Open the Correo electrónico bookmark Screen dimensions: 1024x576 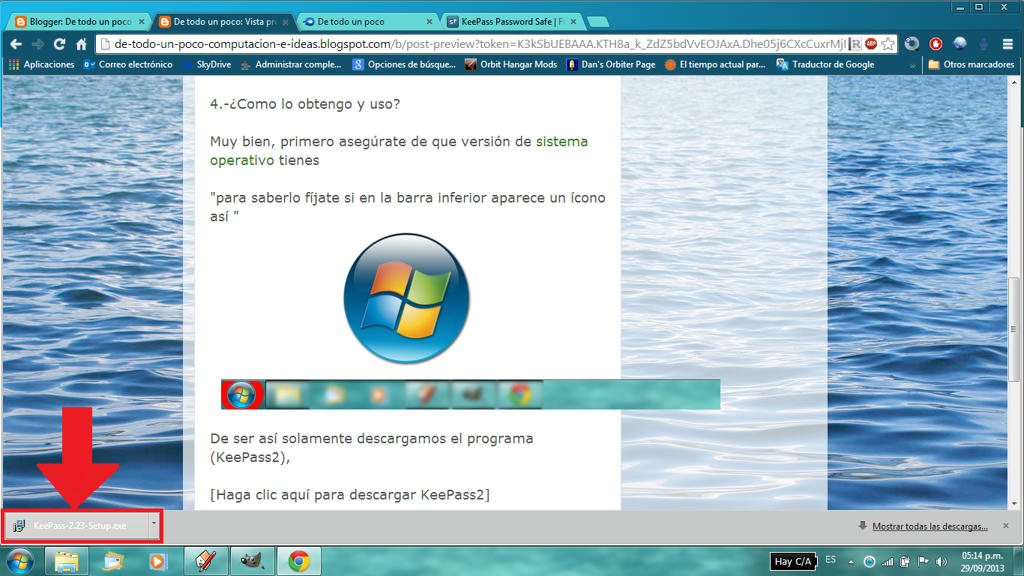tap(128, 65)
